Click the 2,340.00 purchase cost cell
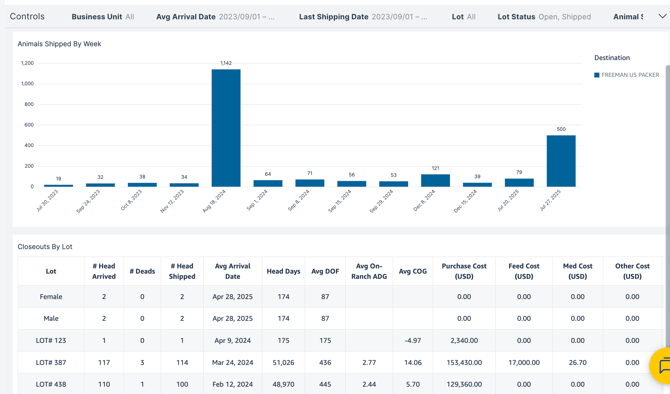Viewport: 670px width, 394px height. click(464, 341)
